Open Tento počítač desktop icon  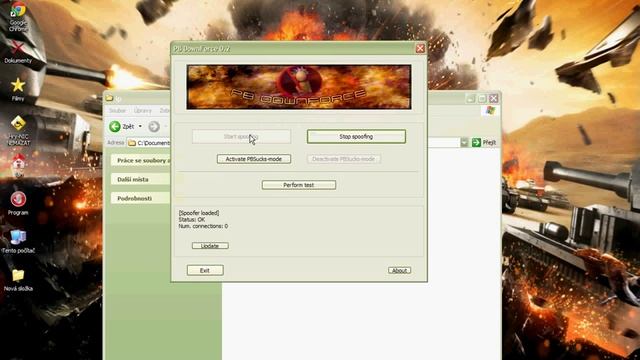click(x=18, y=241)
